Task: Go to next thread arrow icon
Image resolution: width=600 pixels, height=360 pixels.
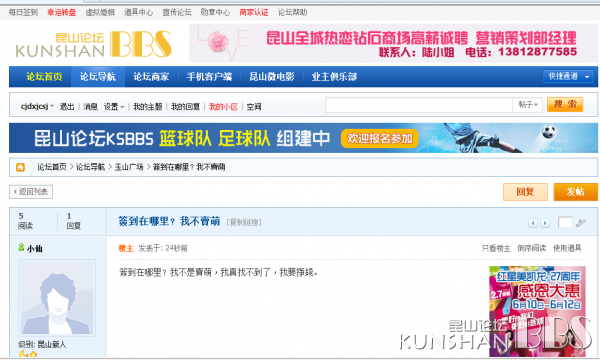Action: pyautogui.click(x=545, y=223)
